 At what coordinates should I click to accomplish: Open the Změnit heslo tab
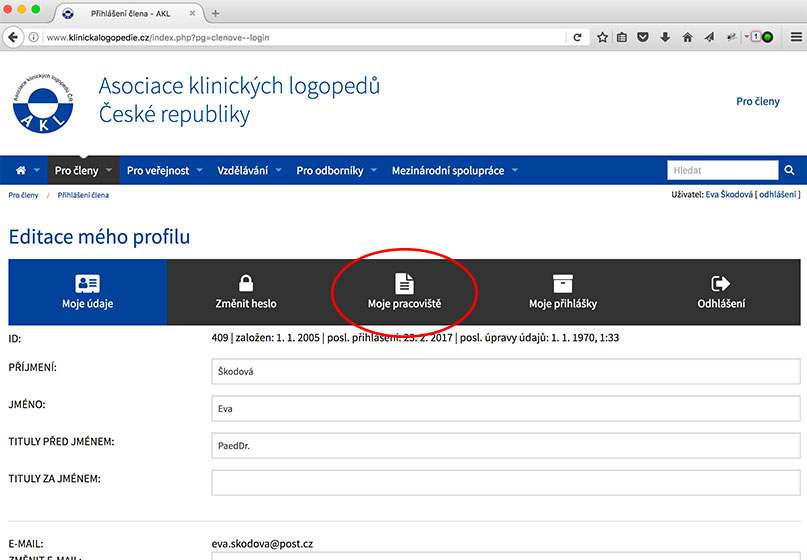click(245, 292)
